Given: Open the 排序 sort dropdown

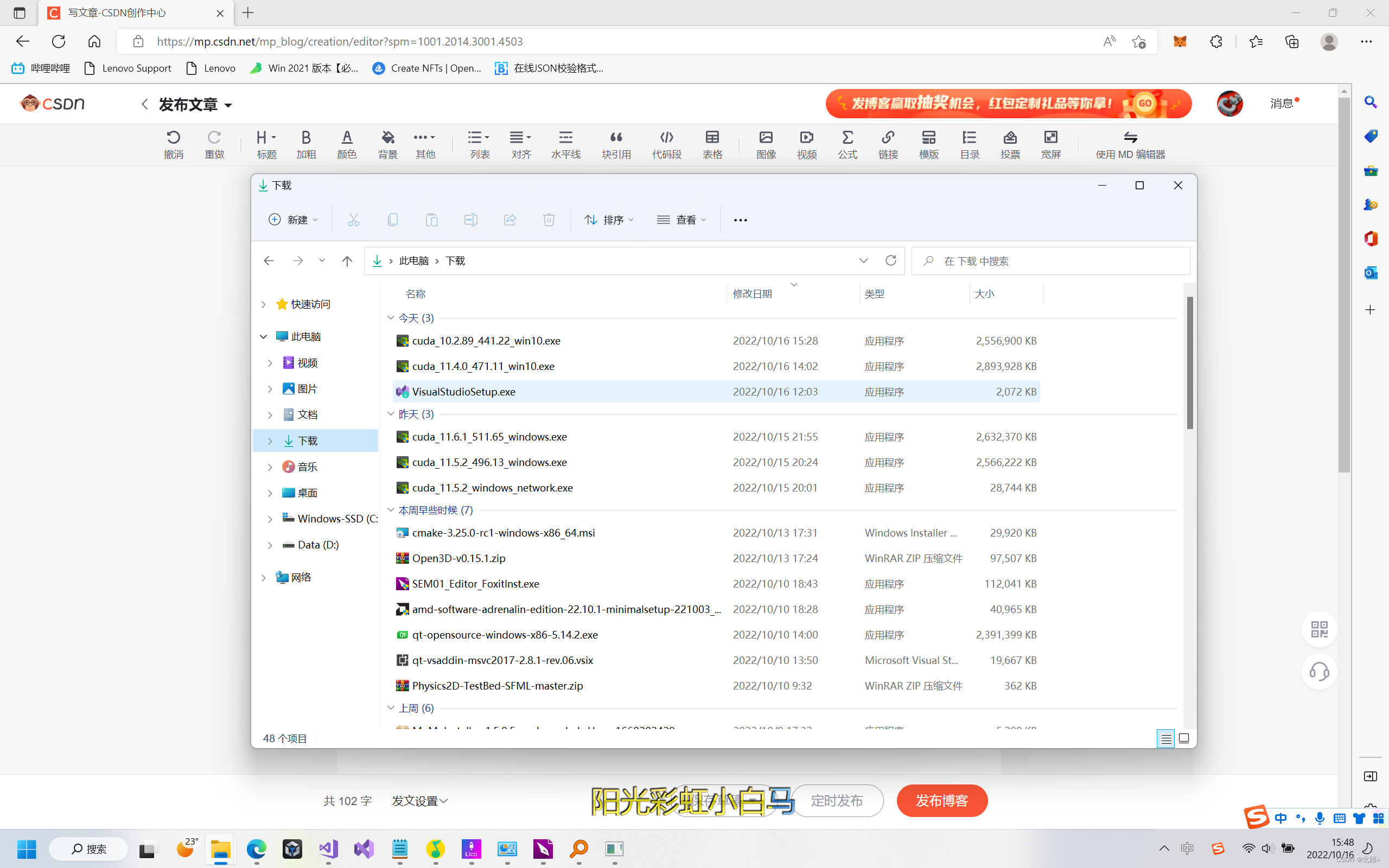Looking at the screenshot, I should [608, 220].
